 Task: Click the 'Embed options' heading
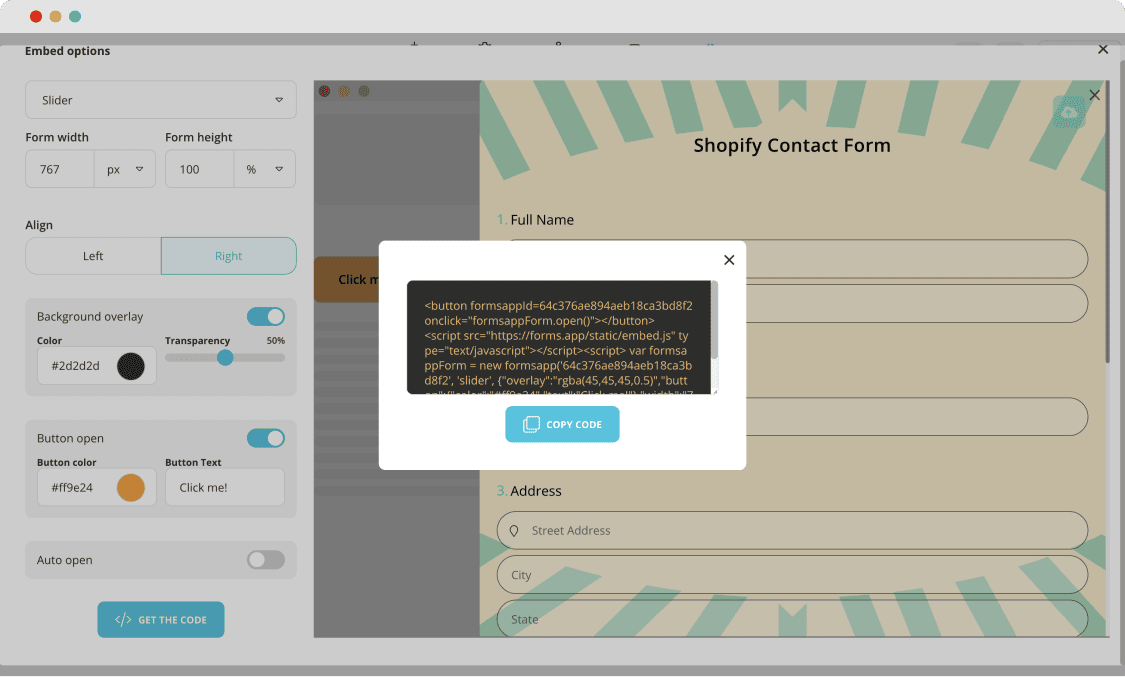pyautogui.click(x=67, y=51)
